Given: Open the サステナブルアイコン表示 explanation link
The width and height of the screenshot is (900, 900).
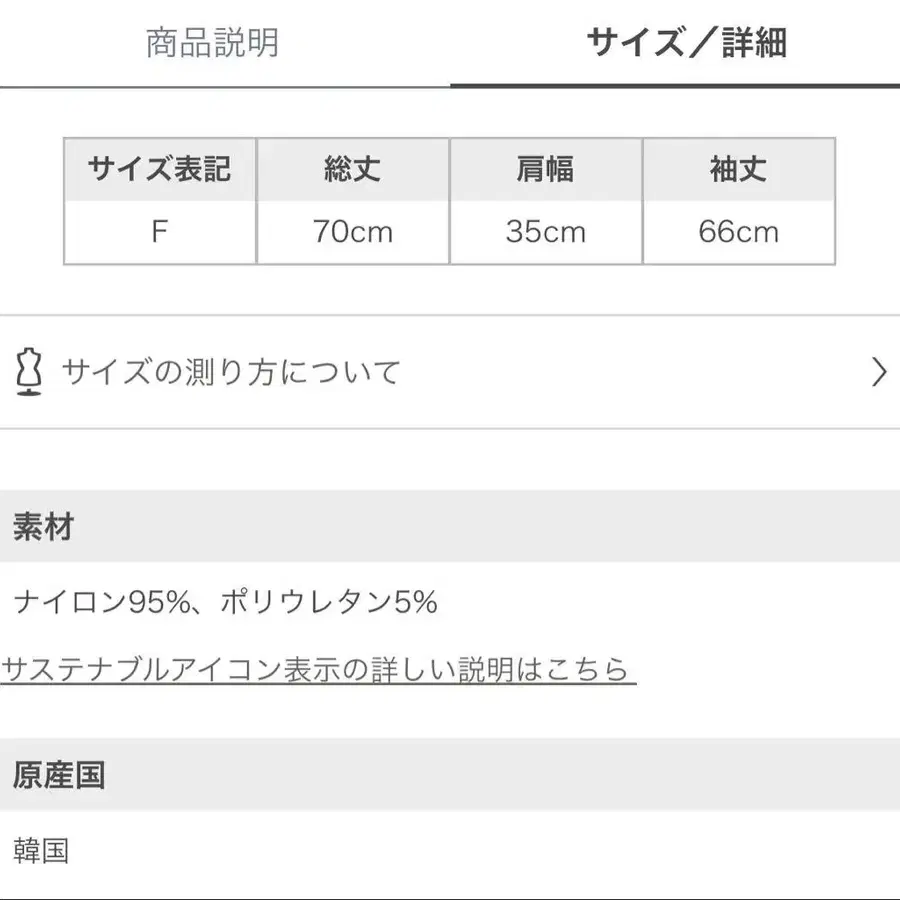Looking at the screenshot, I should coord(318,668).
